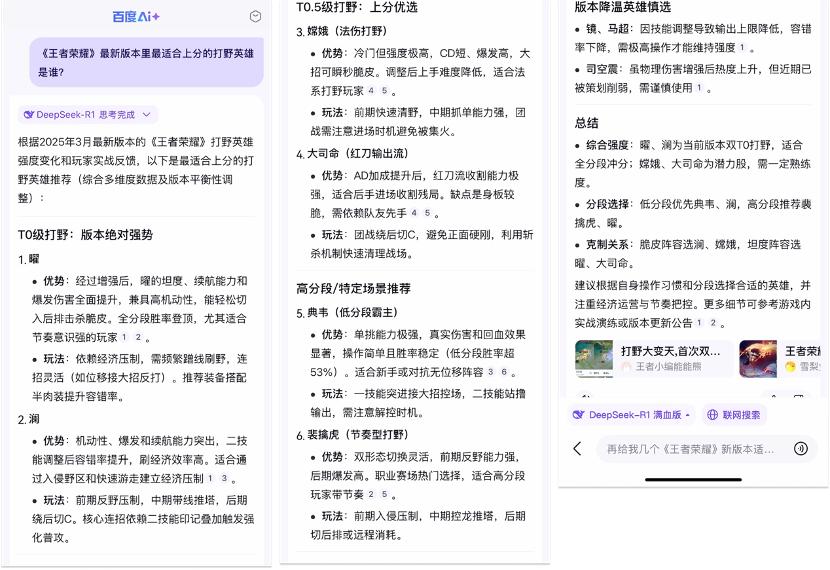Viewport: 830px width, 570px height.
Task: Open the DeepSeek-R1 满血版 model dropdown
Action: (x=632, y=415)
